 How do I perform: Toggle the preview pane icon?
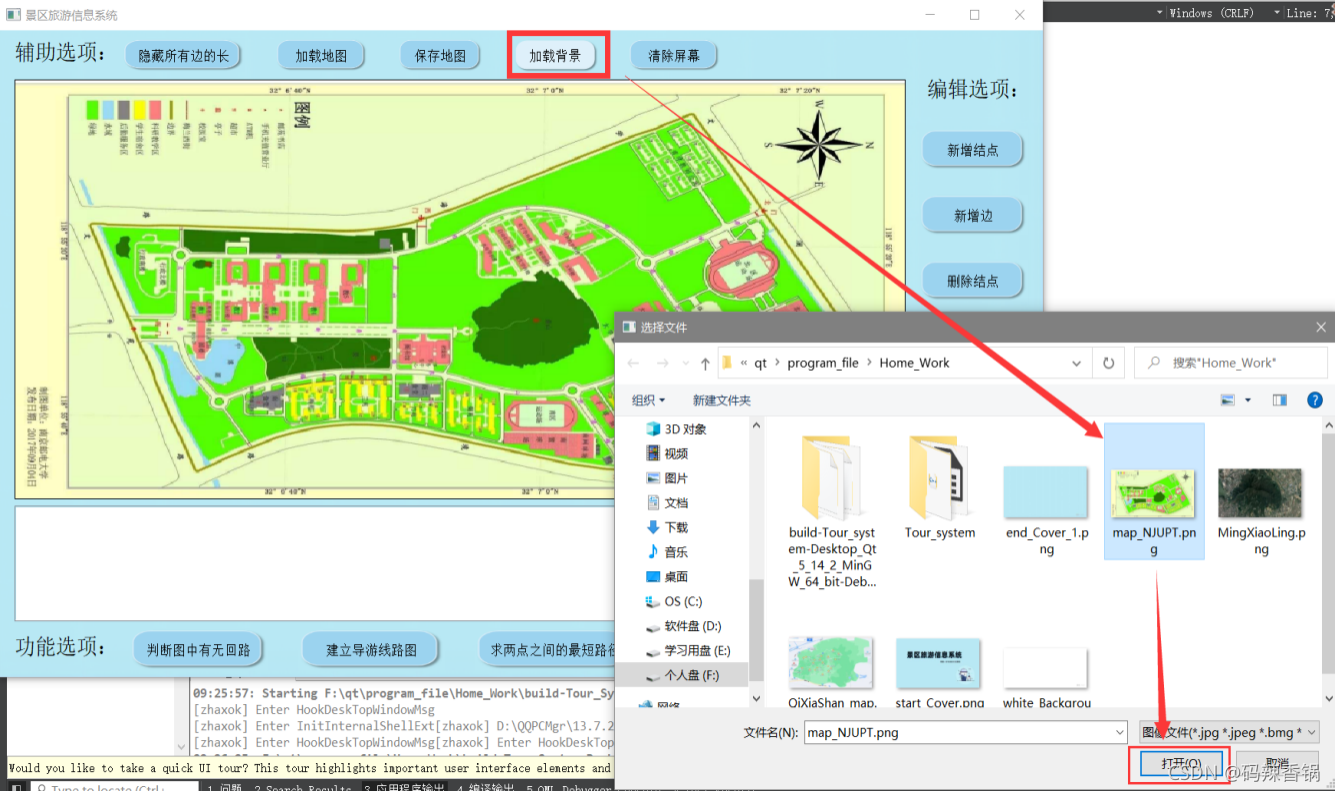[1280, 400]
